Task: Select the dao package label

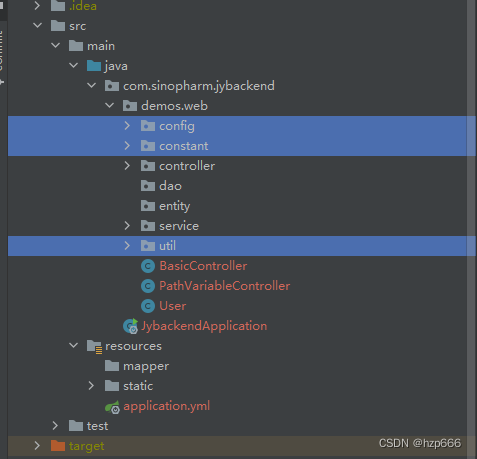Action: tap(170, 186)
